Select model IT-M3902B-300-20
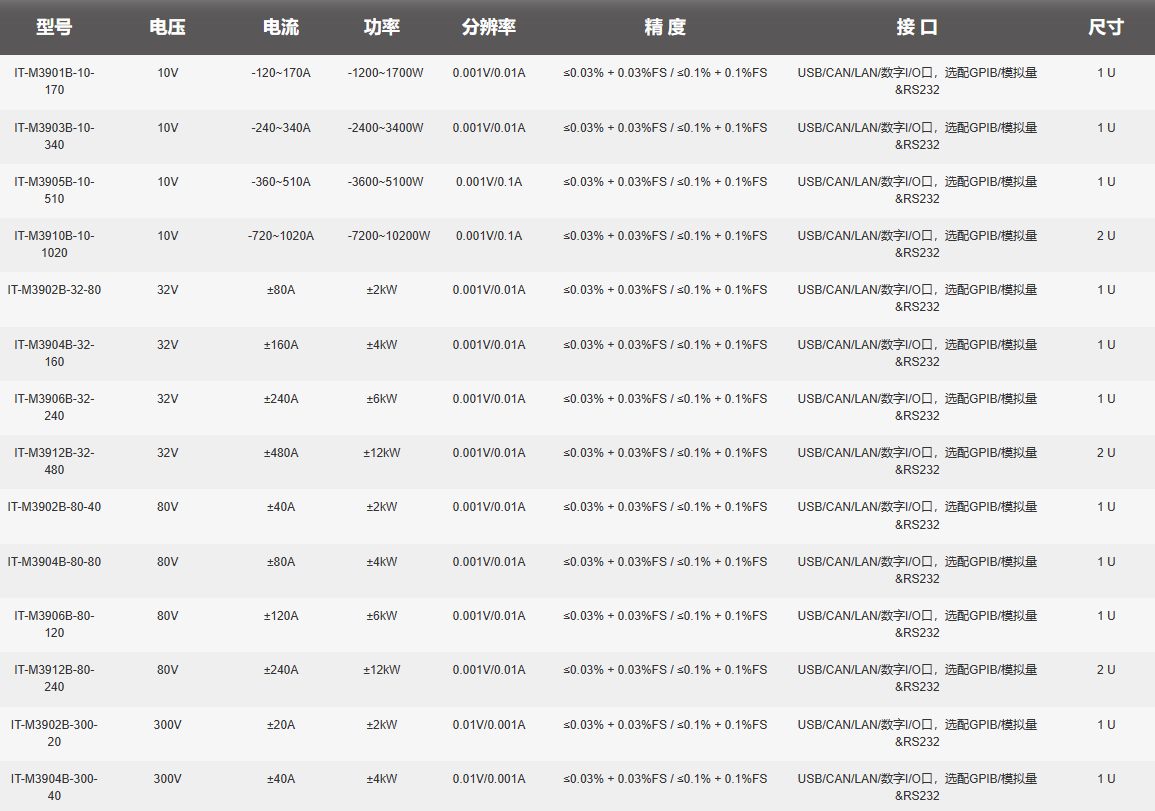Screen dimensions: 1155x811 55,733
